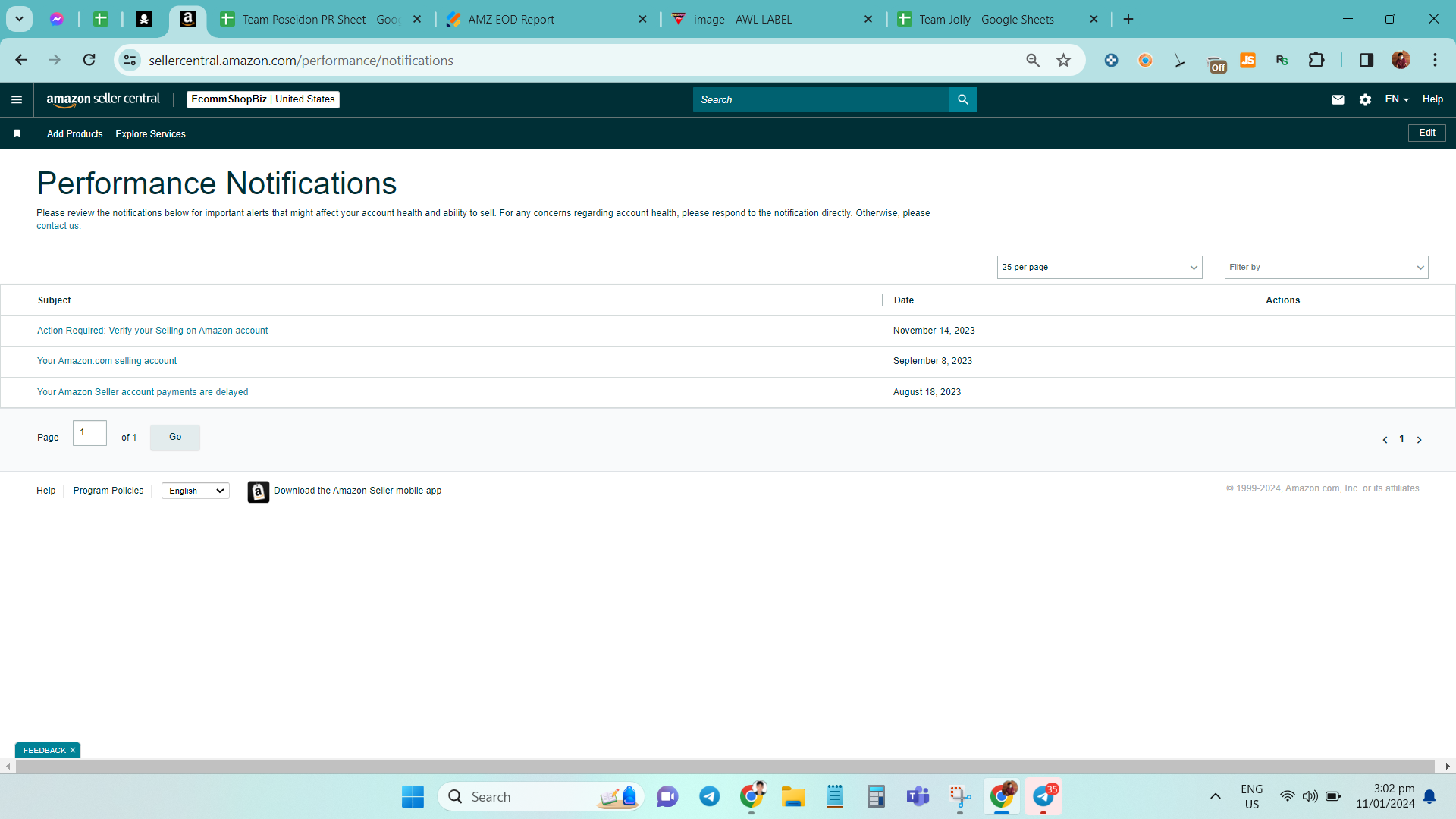The height and width of the screenshot is (819, 1456).
Task: Open the messages envelope icon
Action: tap(1338, 99)
